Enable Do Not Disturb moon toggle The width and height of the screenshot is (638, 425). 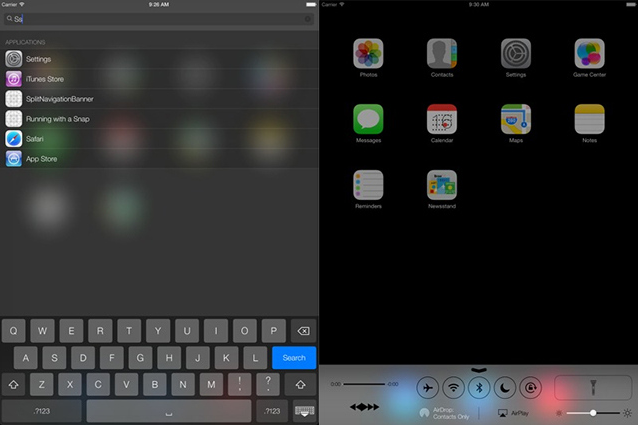click(505, 387)
